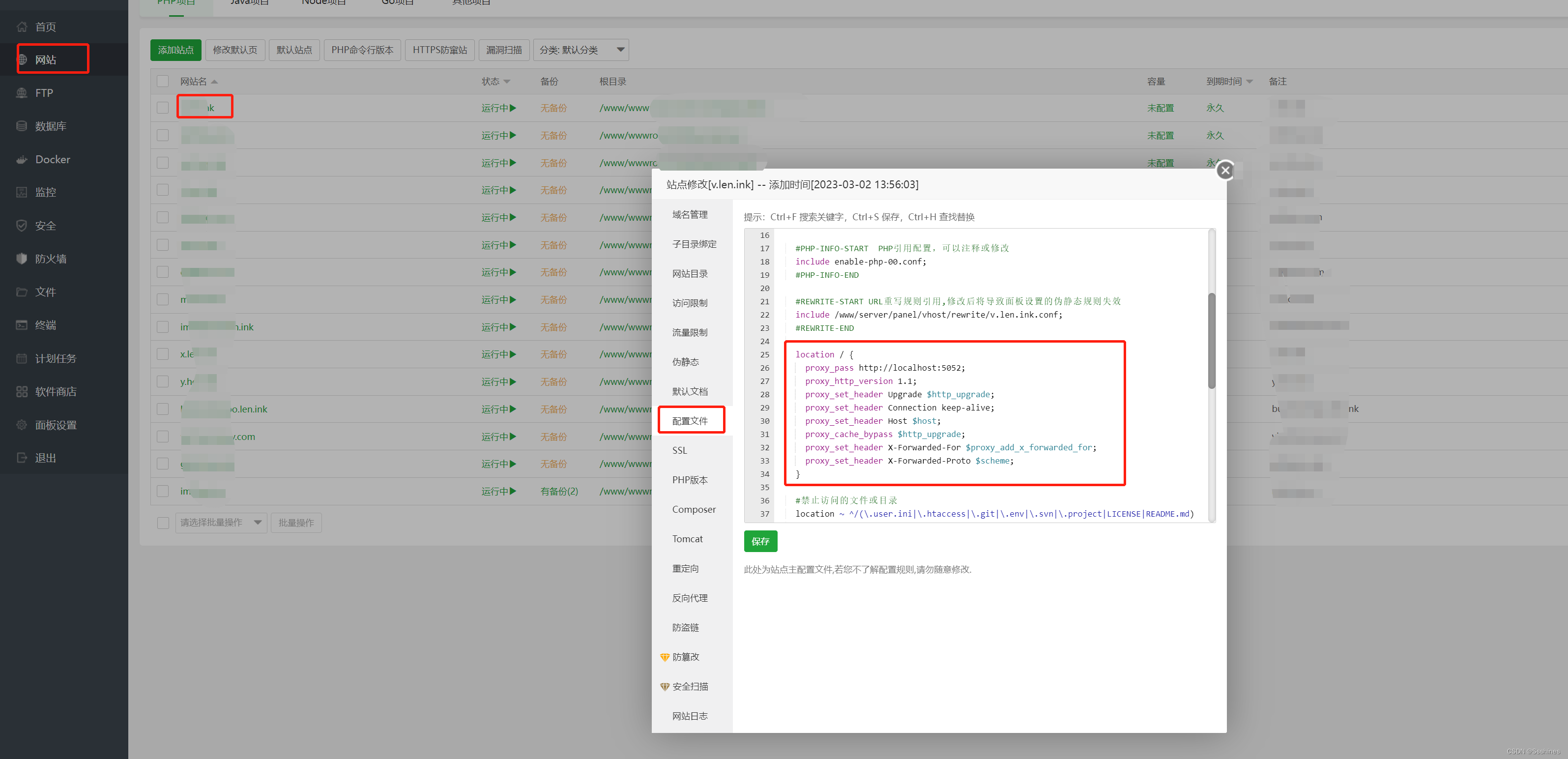Click the panel settings gear icon

22,425
